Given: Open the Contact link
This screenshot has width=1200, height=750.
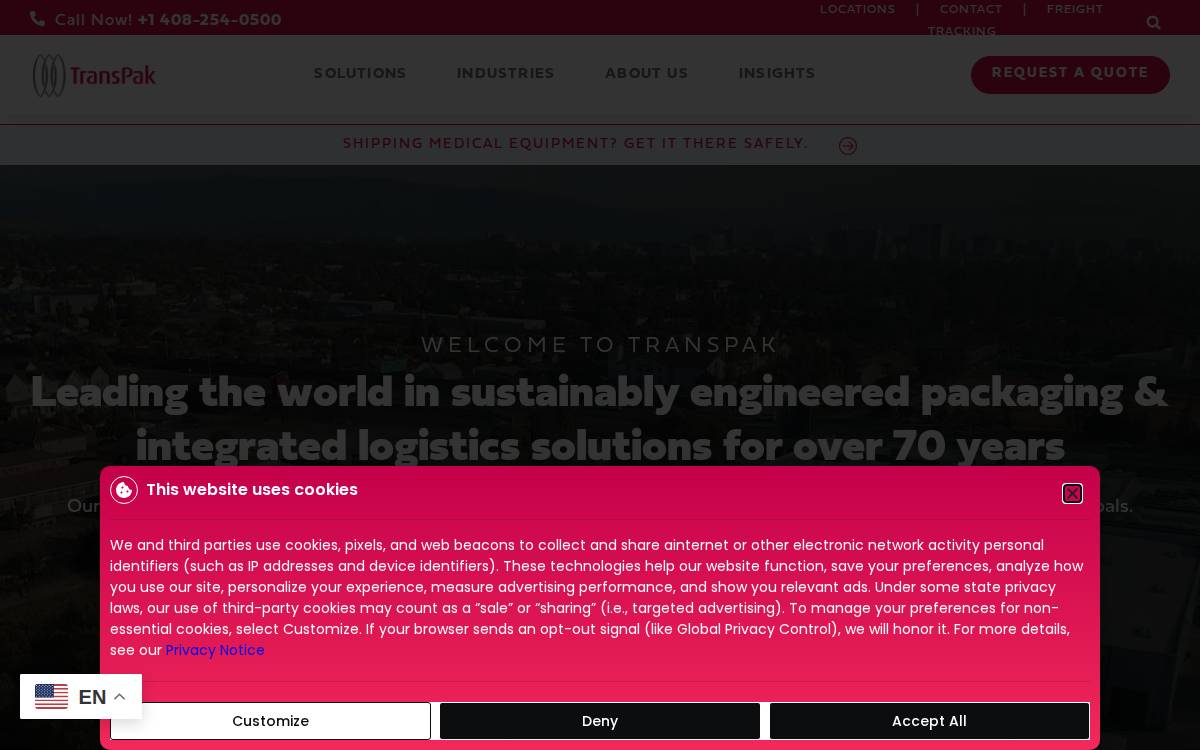Looking at the screenshot, I should click(x=970, y=9).
